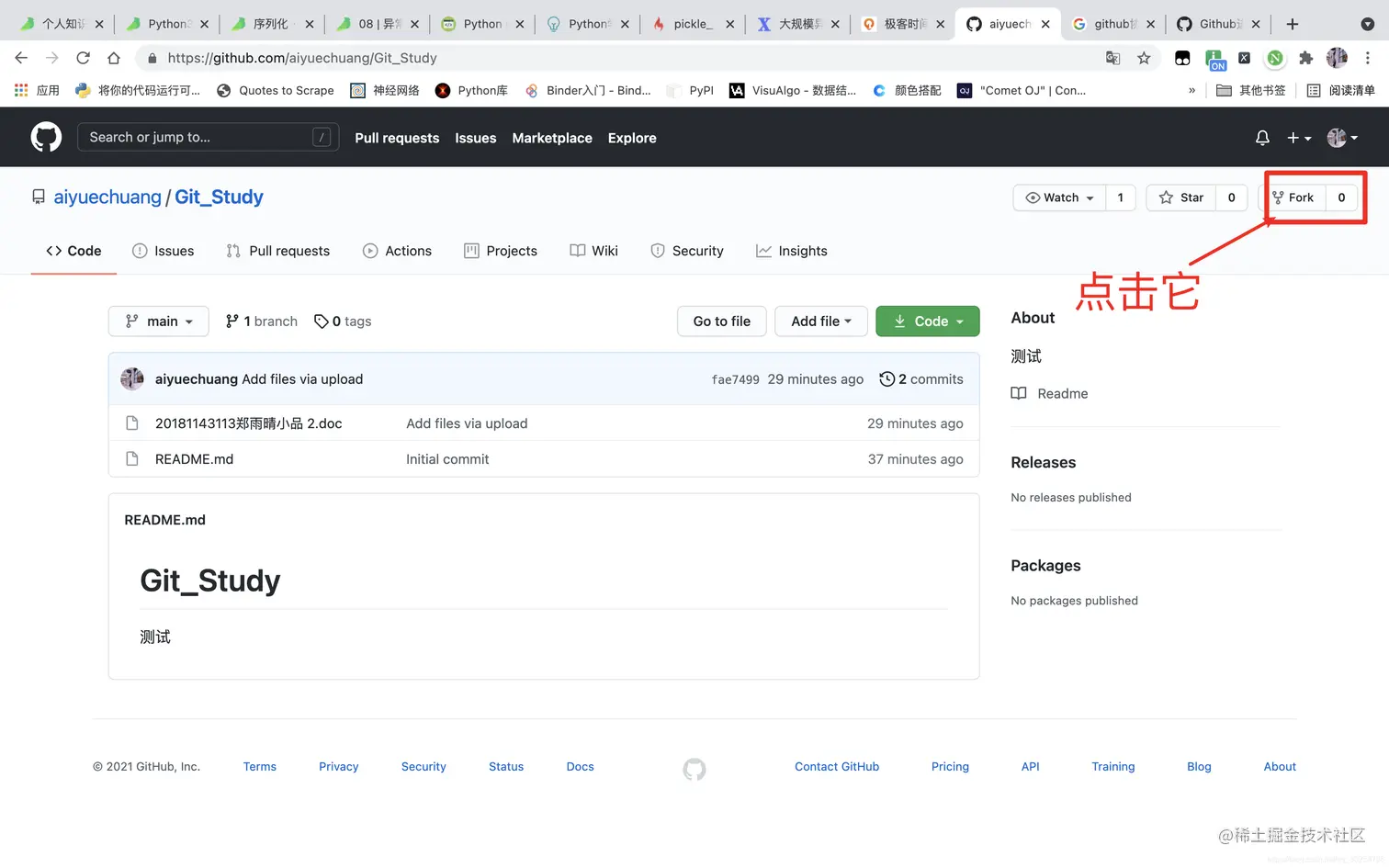
Task: Click the Fork button
Action: click(1293, 197)
